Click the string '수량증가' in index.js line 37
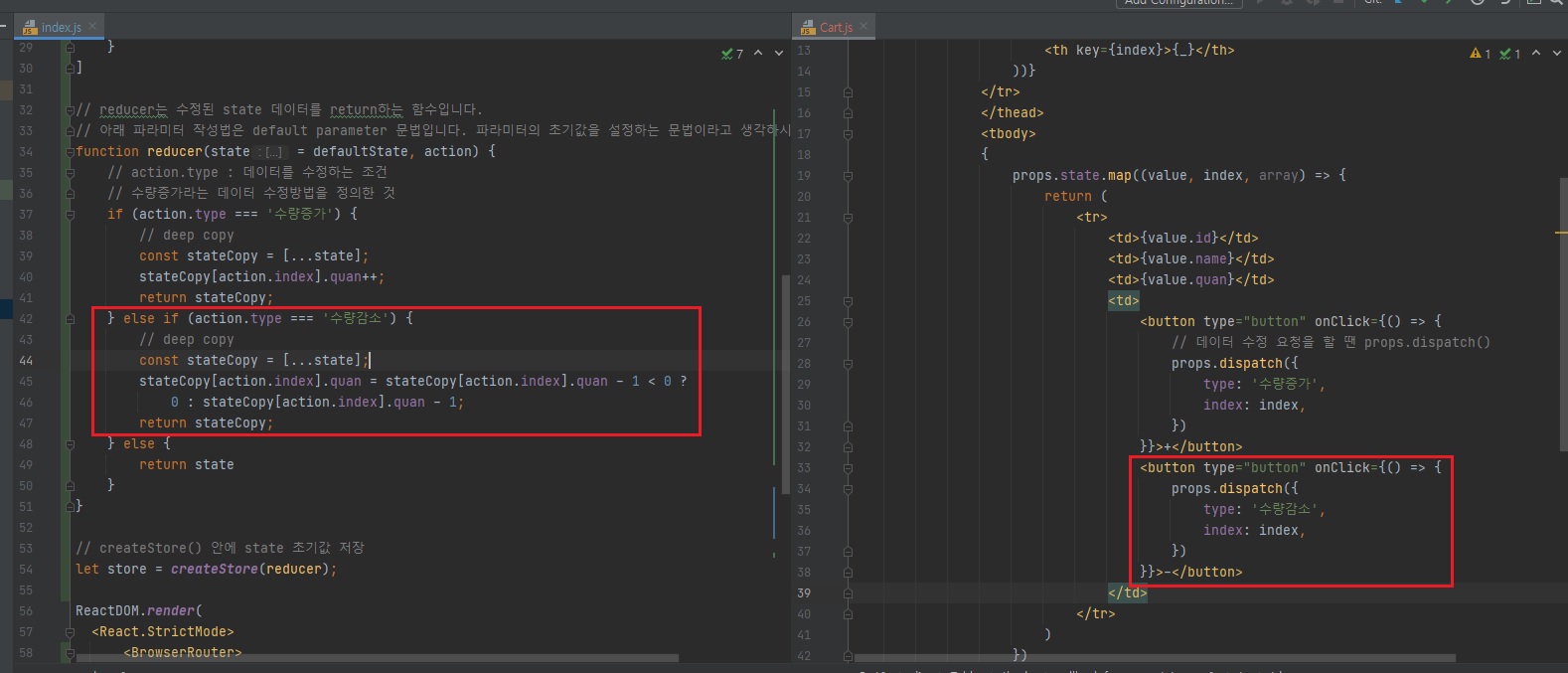Viewport: 1568px width, 673px height. coord(303,215)
